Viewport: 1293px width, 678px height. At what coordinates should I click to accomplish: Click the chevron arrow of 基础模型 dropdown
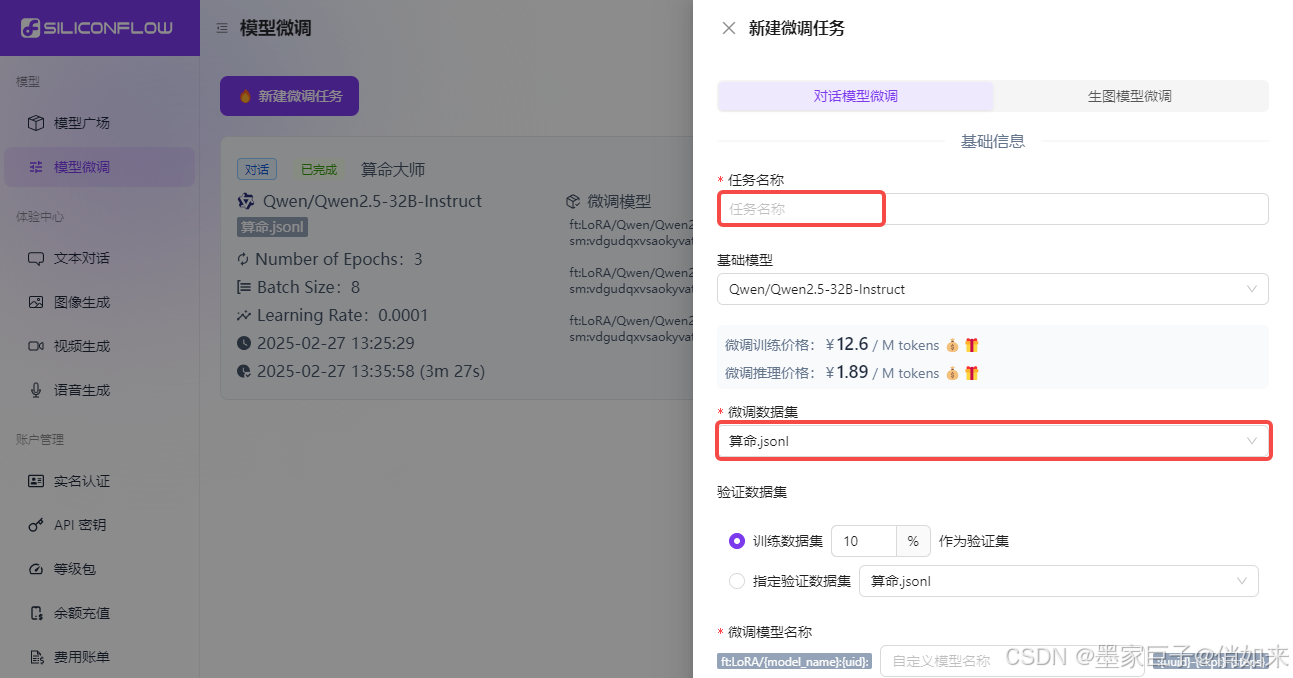pos(1252,289)
